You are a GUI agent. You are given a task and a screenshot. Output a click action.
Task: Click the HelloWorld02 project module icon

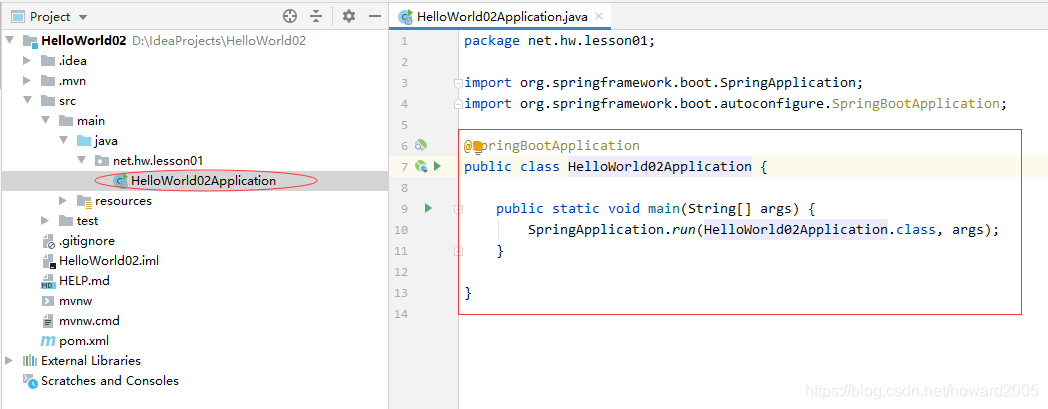point(30,41)
